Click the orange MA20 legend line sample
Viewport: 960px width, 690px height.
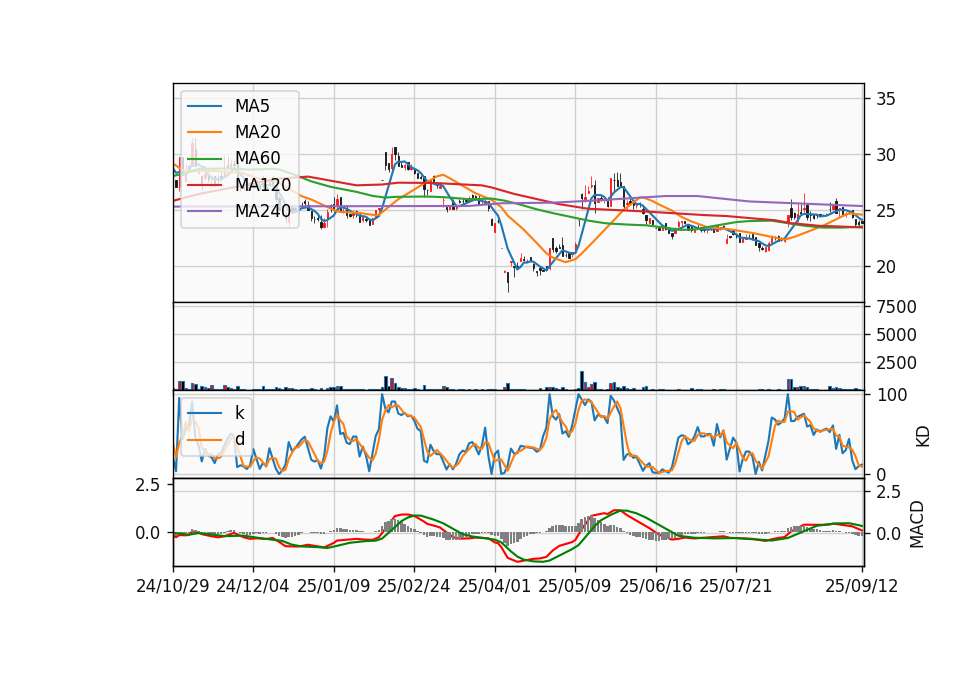point(204,132)
